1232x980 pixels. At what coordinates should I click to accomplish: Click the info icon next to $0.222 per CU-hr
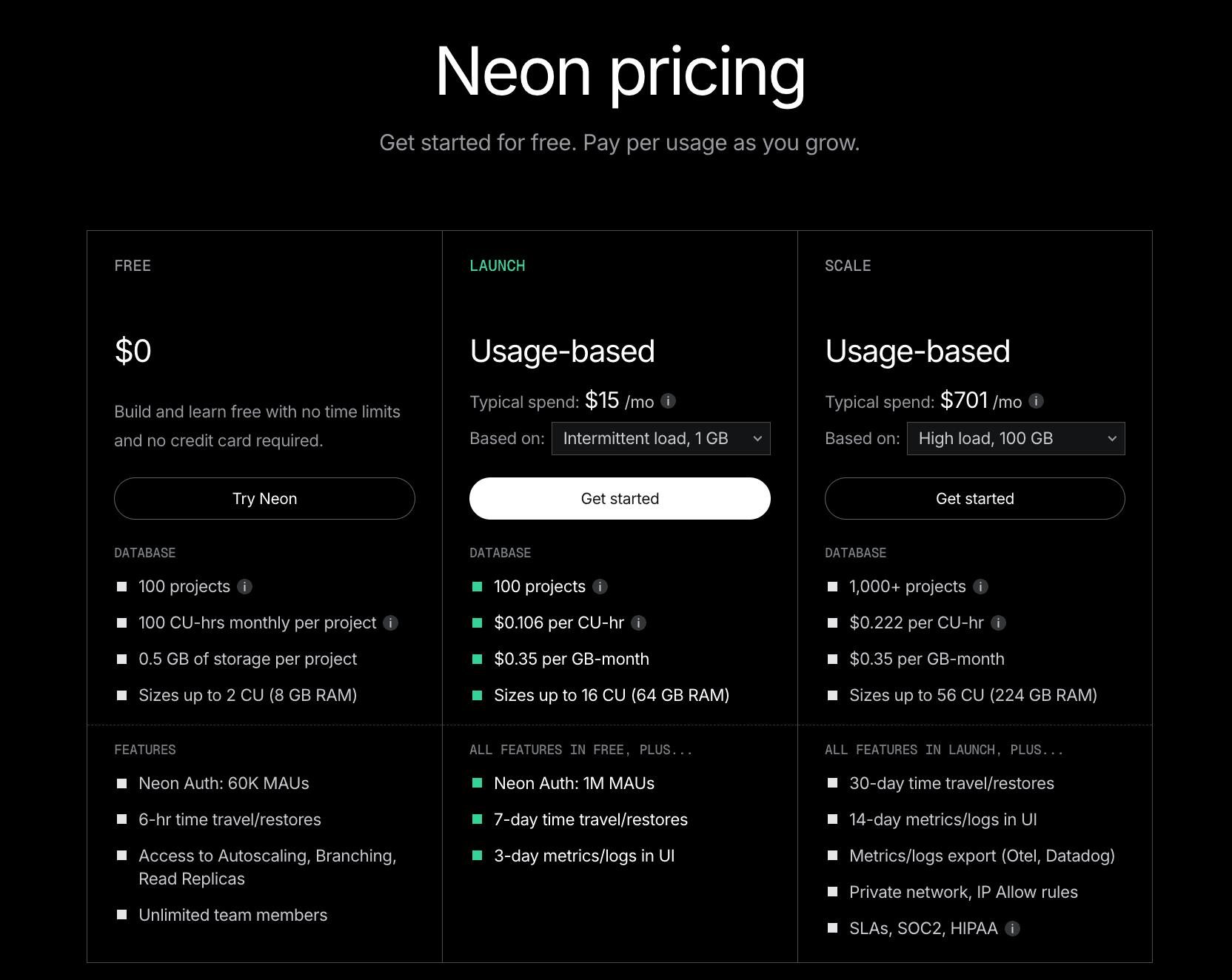1000,622
